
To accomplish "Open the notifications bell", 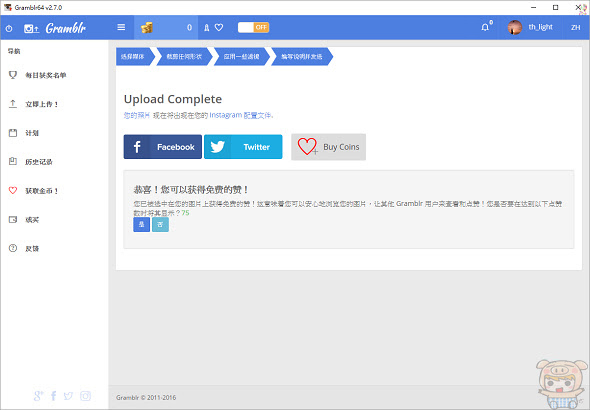I will pyautogui.click(x=485, y=27).
